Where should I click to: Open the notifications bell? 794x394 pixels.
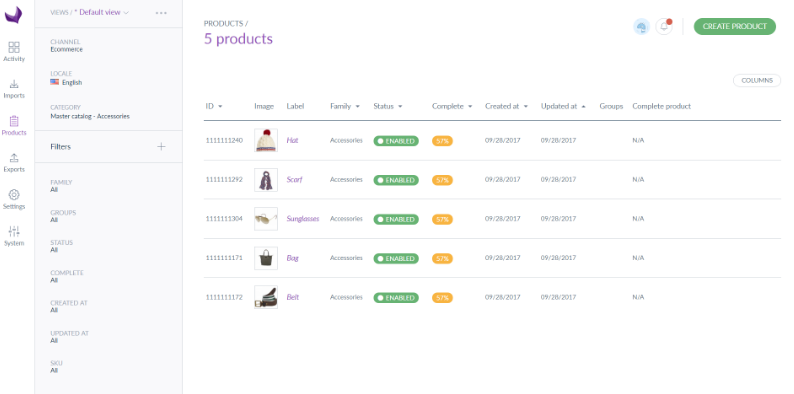tap(664, 26)
